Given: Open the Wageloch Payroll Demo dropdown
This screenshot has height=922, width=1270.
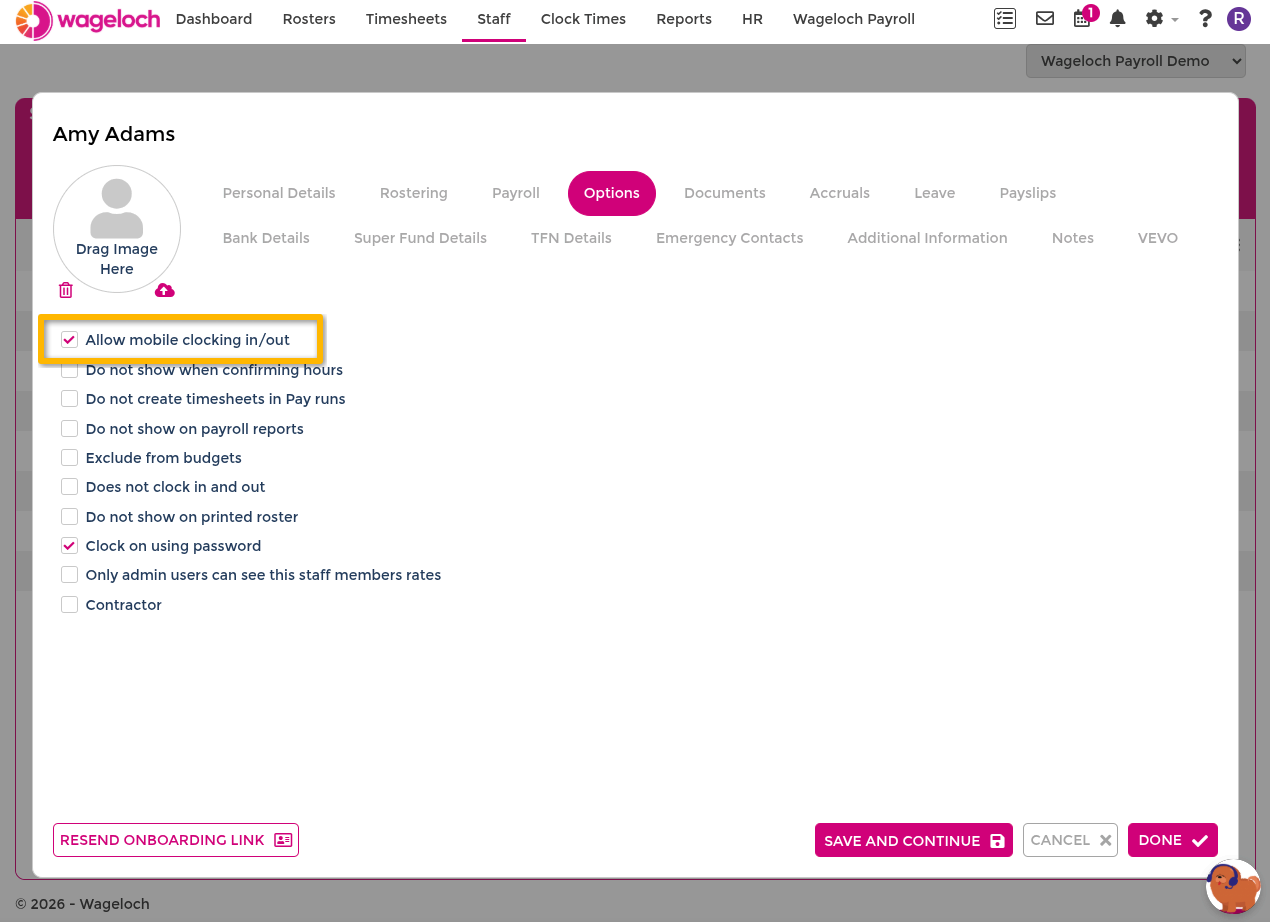Looking at the screenshot, I should click(x=1135, y=61).
